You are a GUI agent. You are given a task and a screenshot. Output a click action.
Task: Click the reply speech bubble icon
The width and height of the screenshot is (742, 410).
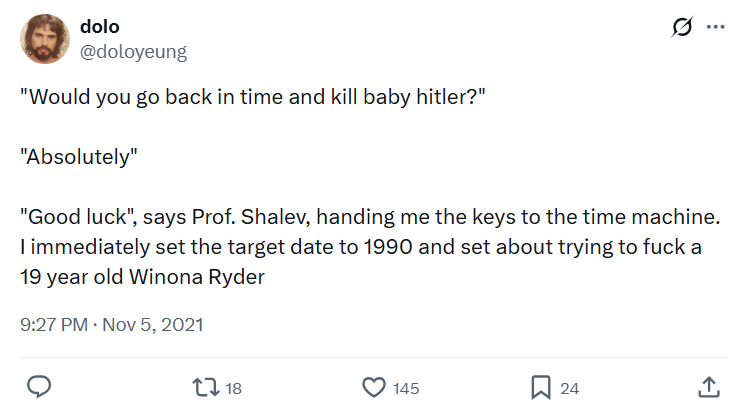tap(39, 387)
